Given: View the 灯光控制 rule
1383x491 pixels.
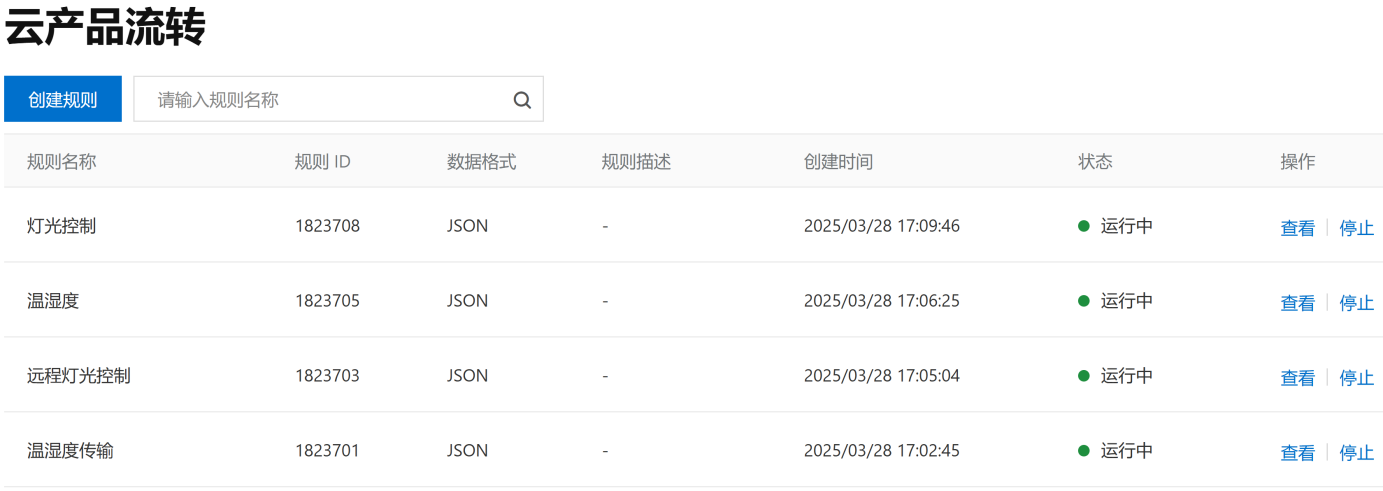Looking at the screenshot, I should [1297, 228].
